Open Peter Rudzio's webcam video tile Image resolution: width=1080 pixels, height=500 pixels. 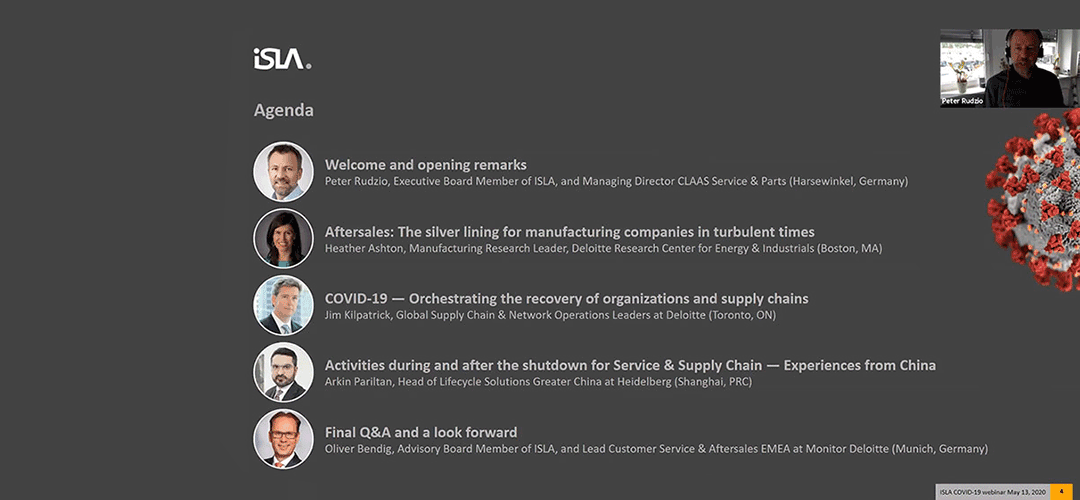click(x=1002, y=68)
